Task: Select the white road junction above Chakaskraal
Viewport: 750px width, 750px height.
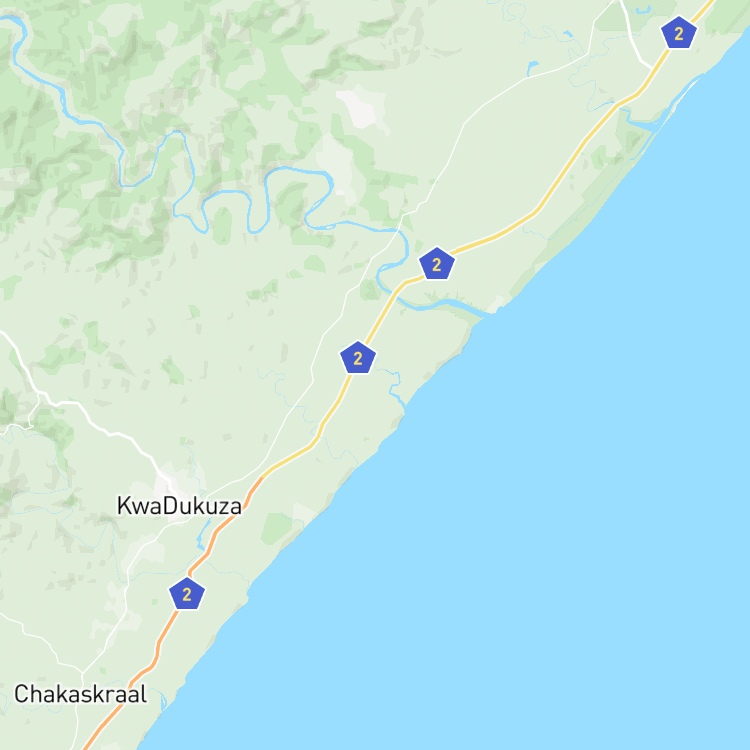Action: click(x=82, y=673)
